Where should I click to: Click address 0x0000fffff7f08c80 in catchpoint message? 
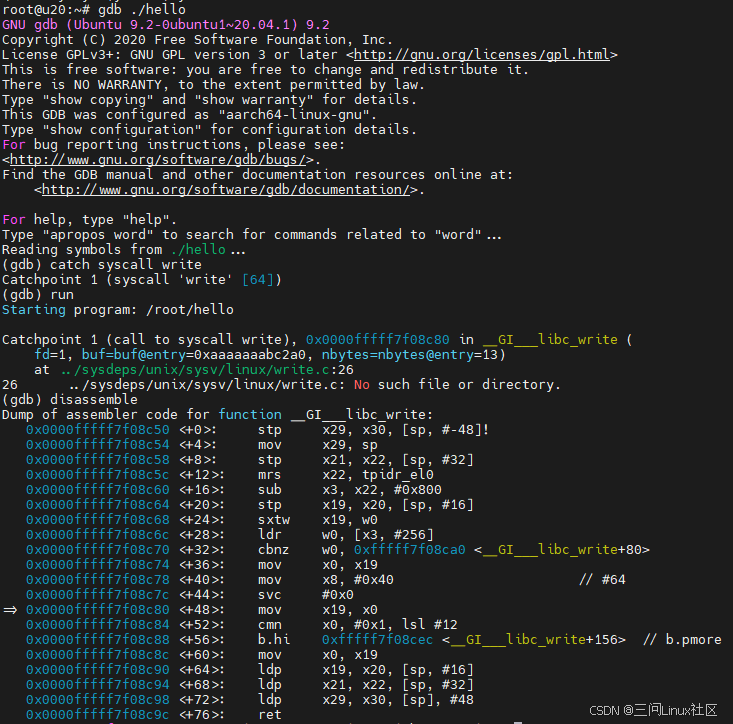(x=378, y=339)
